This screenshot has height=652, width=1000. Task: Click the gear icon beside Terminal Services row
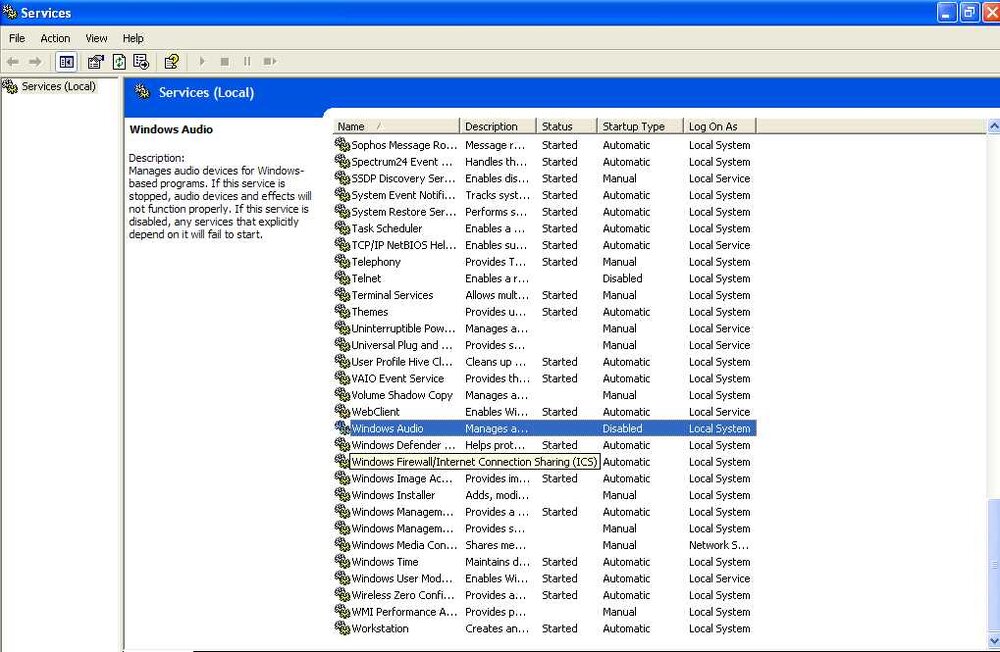342,295
